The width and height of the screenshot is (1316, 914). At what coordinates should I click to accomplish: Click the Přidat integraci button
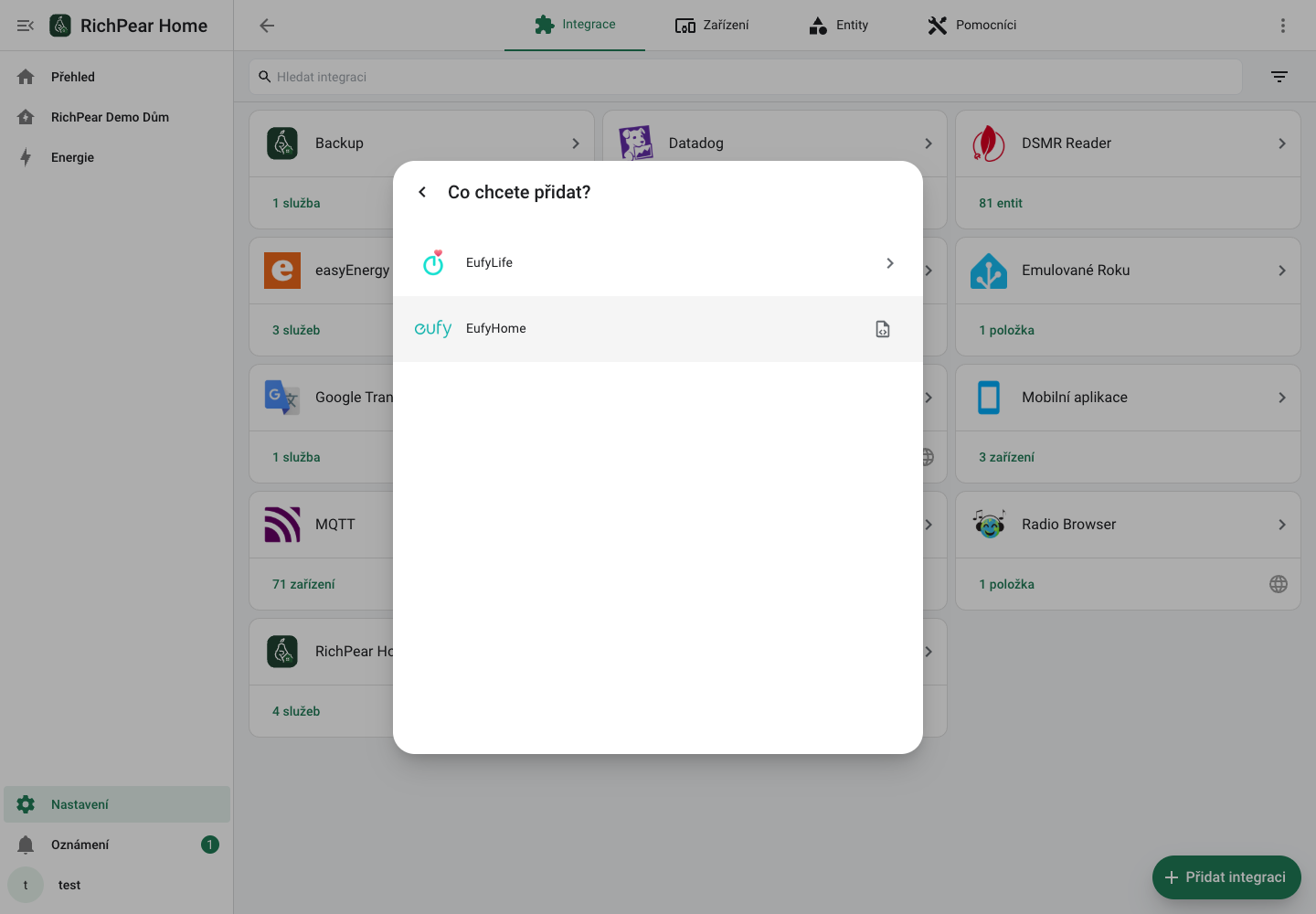pos(1226,877)
